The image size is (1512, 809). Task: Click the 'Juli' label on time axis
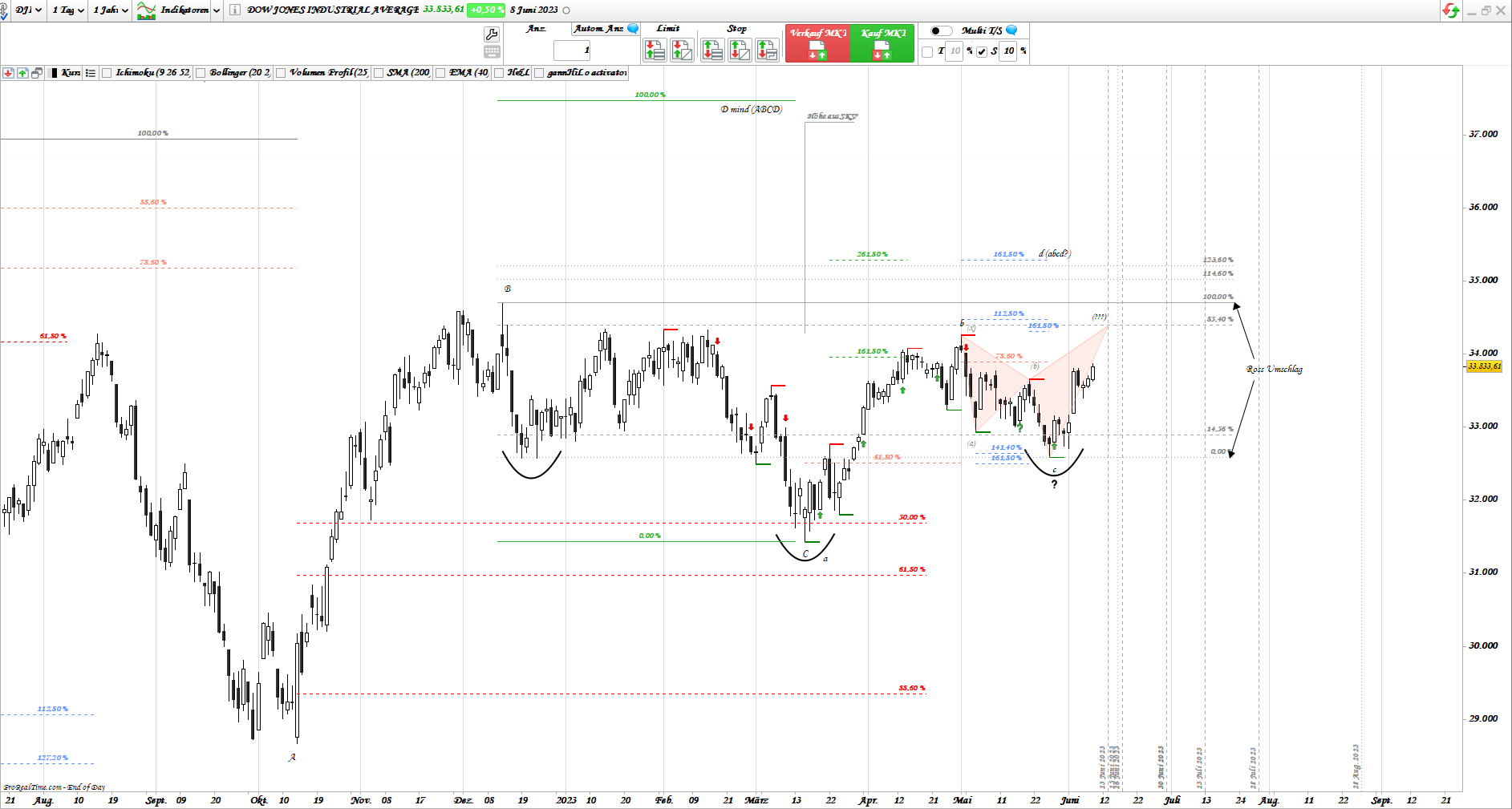pos(1172,800)
